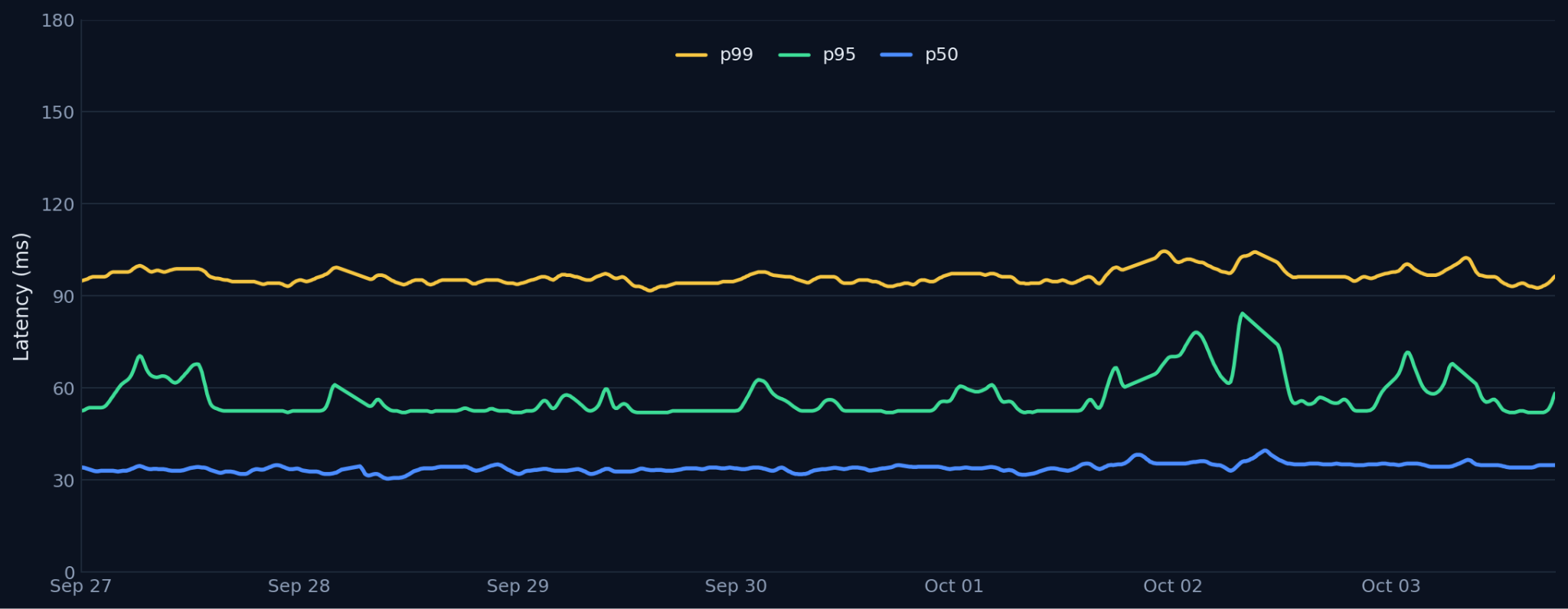Click the 120 y-axis tick label
This screenshot has width=1568, height=609.
point(58,204)
